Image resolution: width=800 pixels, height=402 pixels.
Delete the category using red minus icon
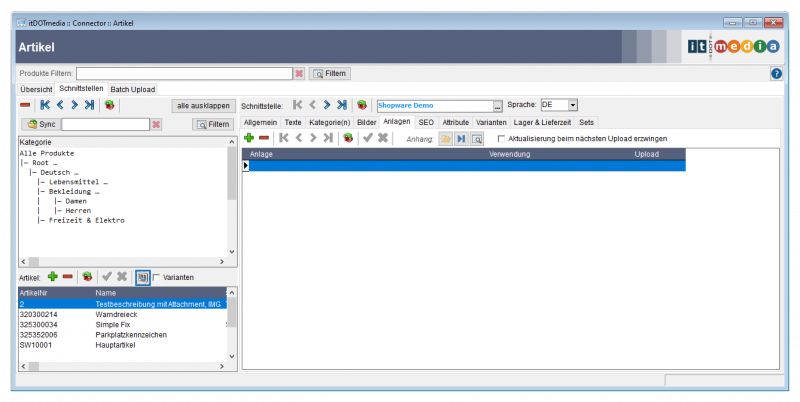(x=25, y=105)
